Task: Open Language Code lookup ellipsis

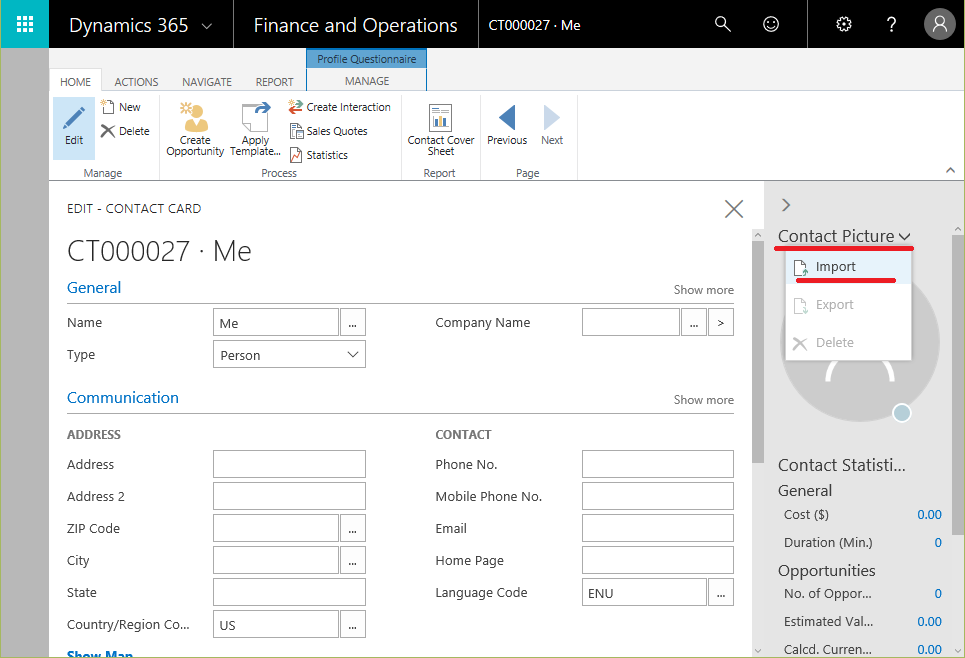Action: tap(721, 592)
